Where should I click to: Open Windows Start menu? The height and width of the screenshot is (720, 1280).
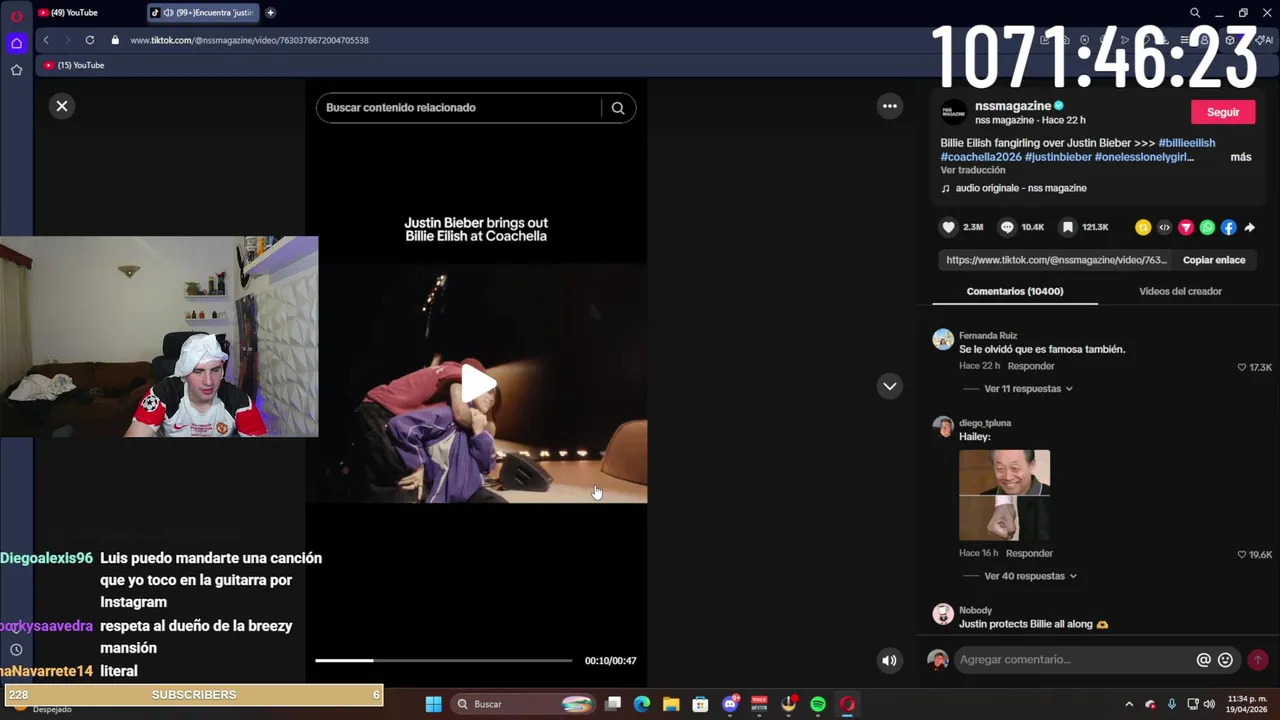[x=433, y=704]
